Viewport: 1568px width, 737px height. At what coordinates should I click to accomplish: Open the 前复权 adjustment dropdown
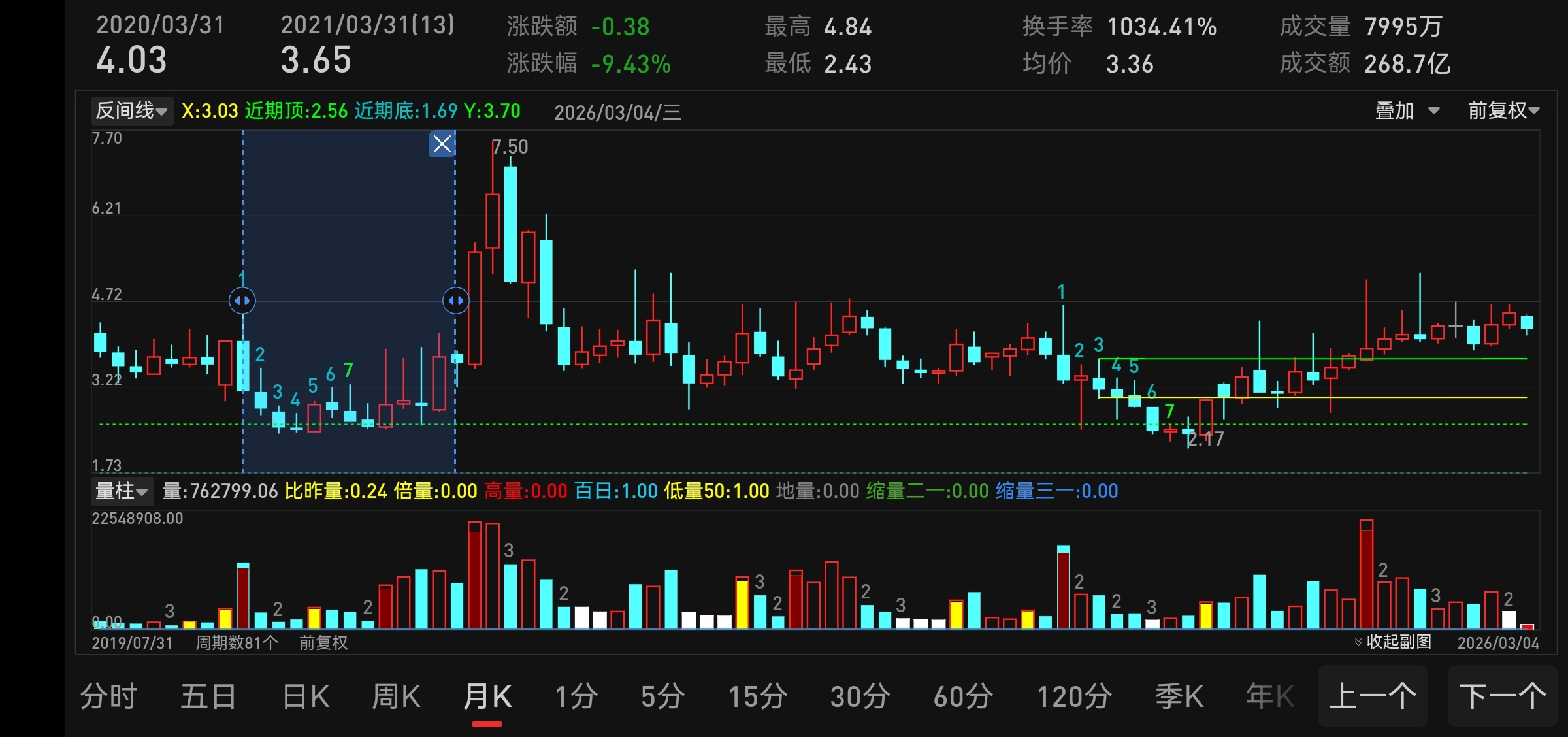[1503, 111]
